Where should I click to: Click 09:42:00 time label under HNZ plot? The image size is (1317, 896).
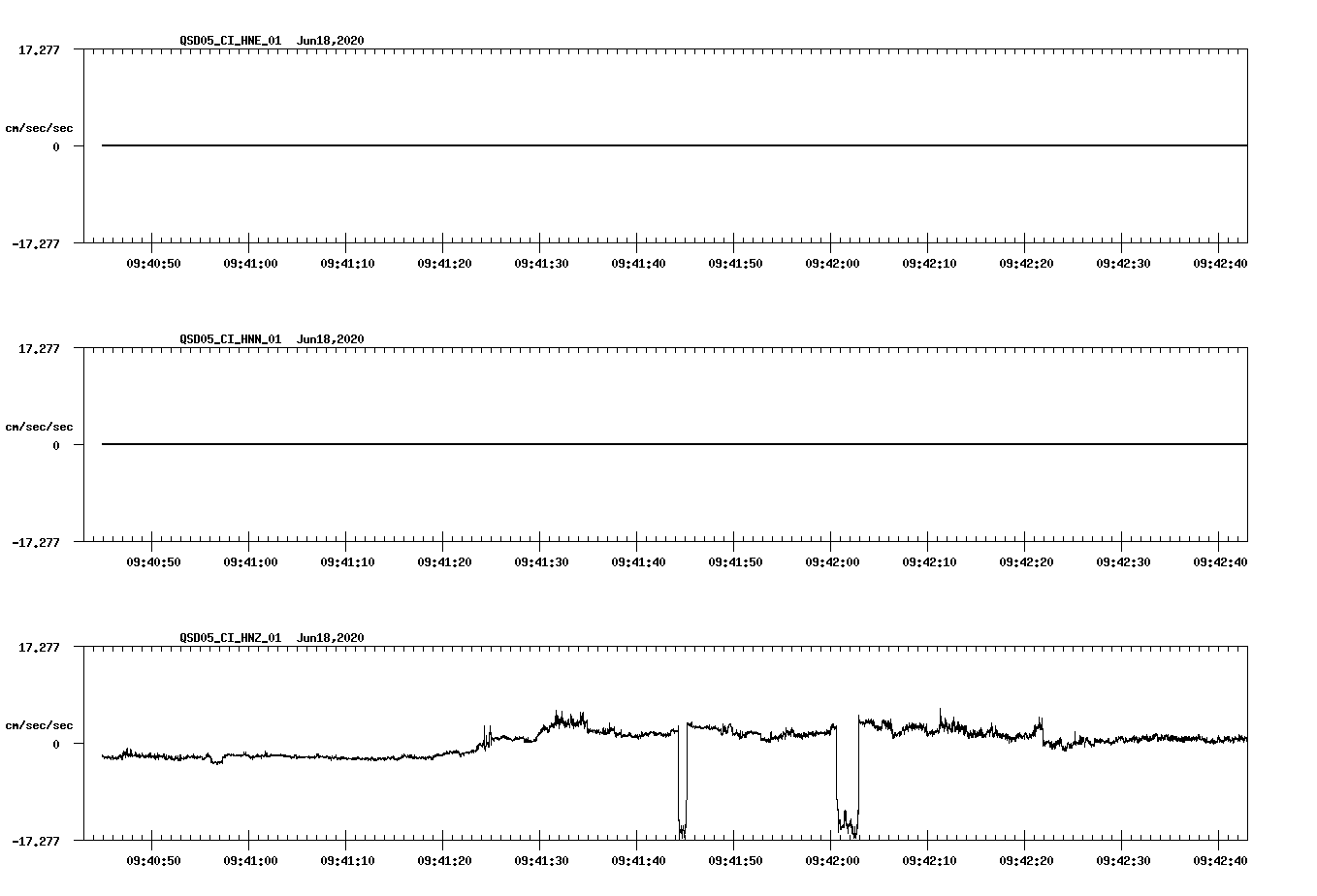[x=832, y=861]
